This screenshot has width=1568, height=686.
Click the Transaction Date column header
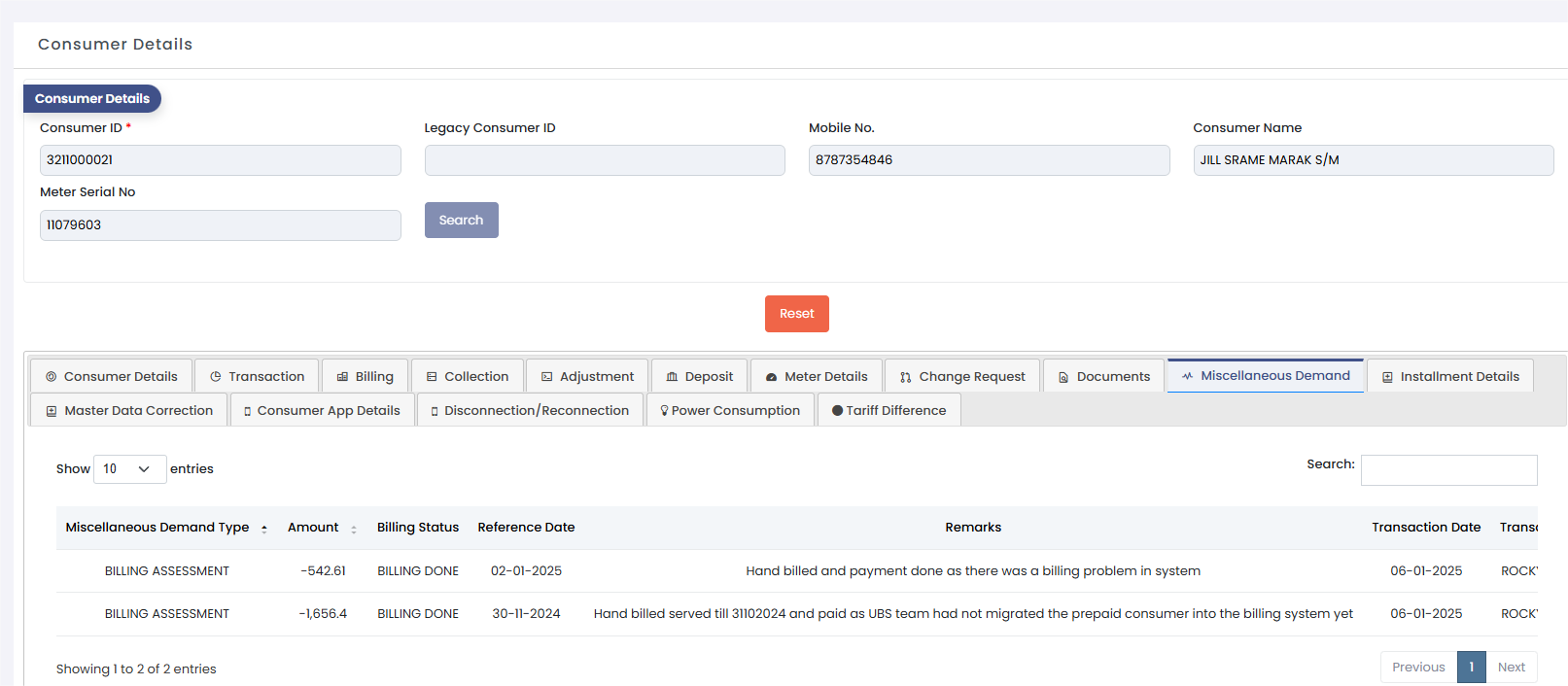click(x=1426, y=528)
